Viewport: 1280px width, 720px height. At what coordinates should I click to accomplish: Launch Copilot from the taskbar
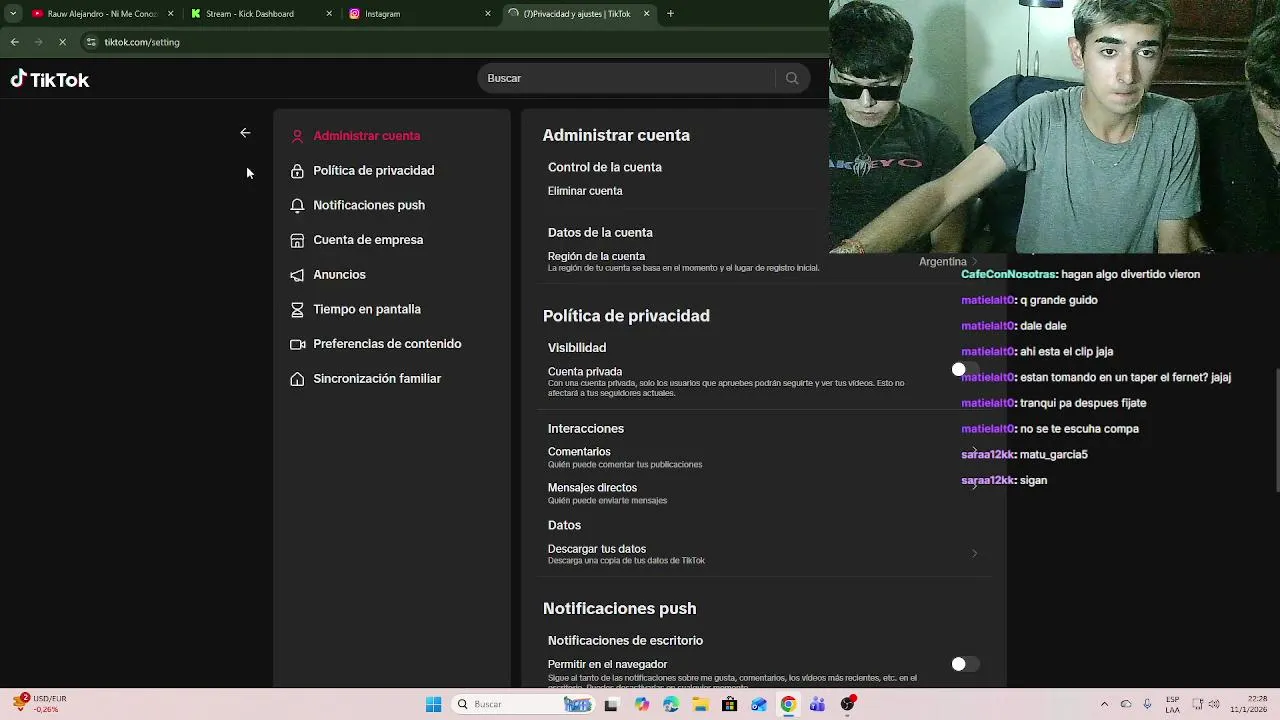coord(642,704)
